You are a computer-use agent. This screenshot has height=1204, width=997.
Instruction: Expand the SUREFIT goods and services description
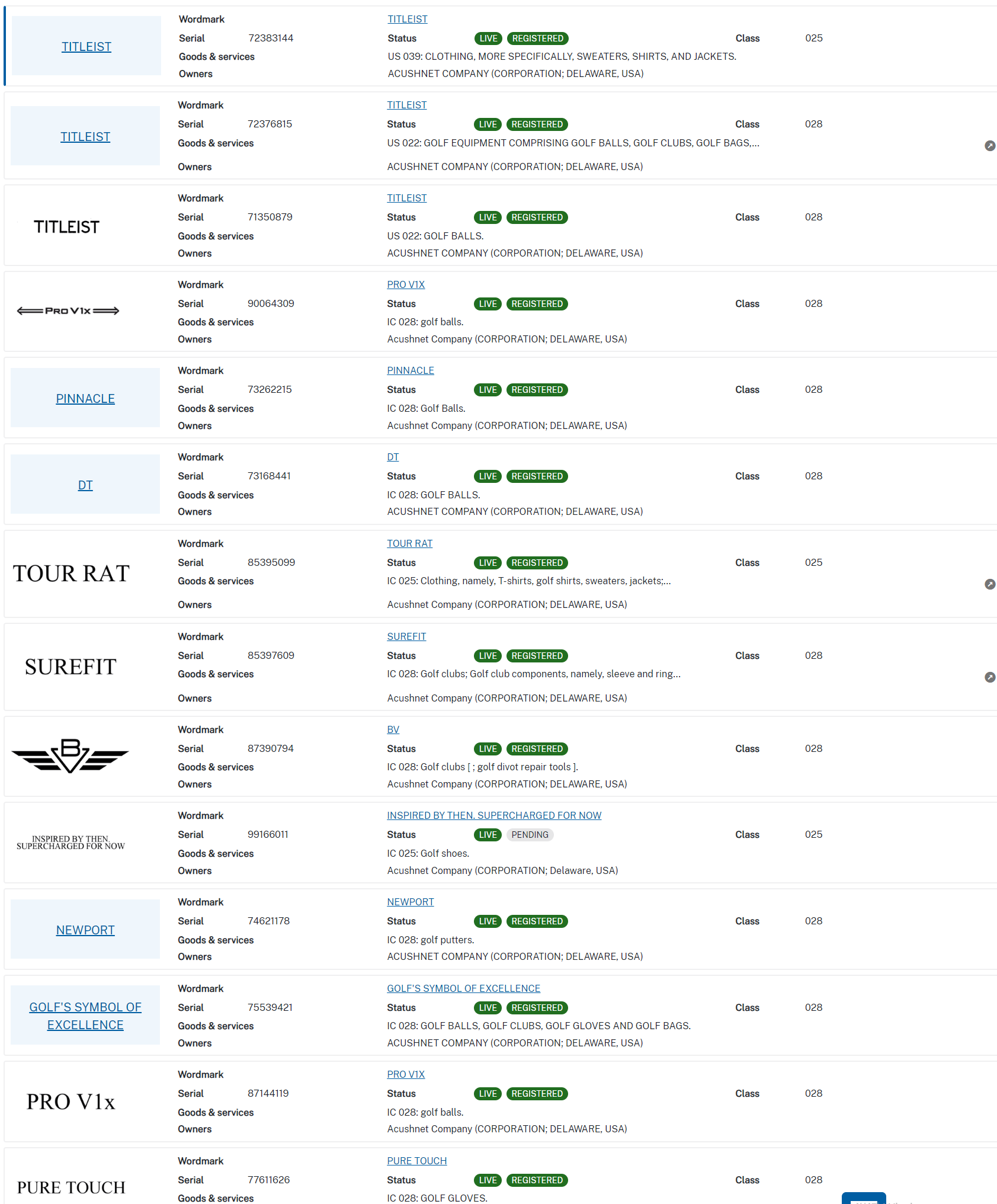[989, 677]
